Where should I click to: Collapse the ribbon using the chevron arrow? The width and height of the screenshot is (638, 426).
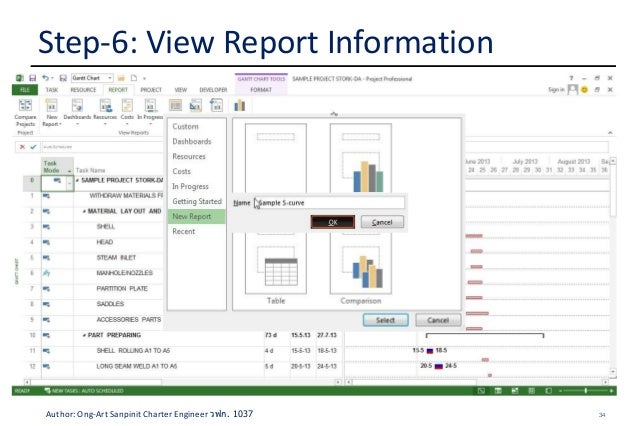(x=610, y=133)
